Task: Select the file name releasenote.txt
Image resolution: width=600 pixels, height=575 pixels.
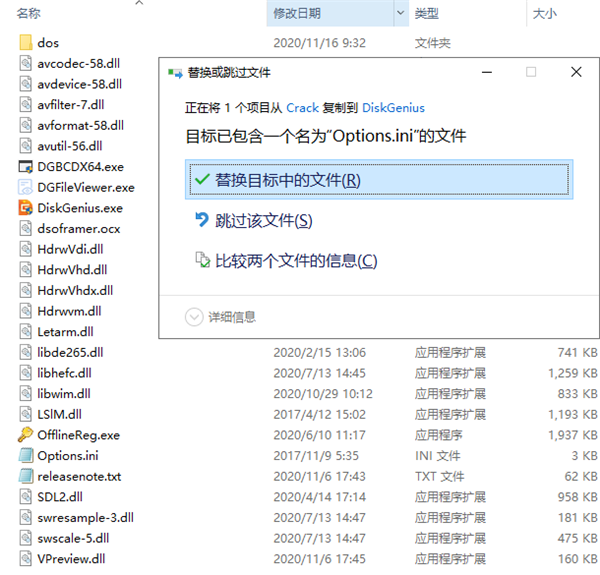Action: pos(79,476)
